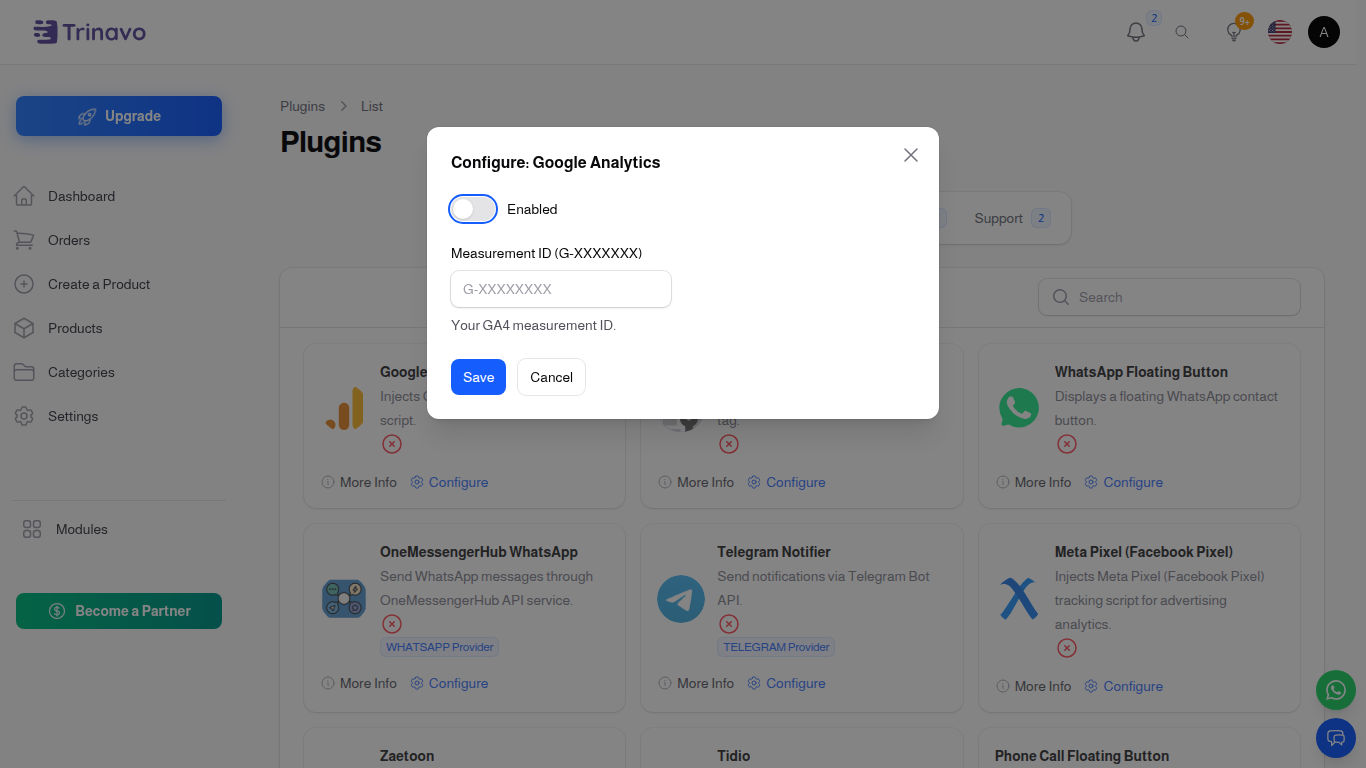Click the Tidio plugin title
1366x768 pixels.
[x=733, y=756]
